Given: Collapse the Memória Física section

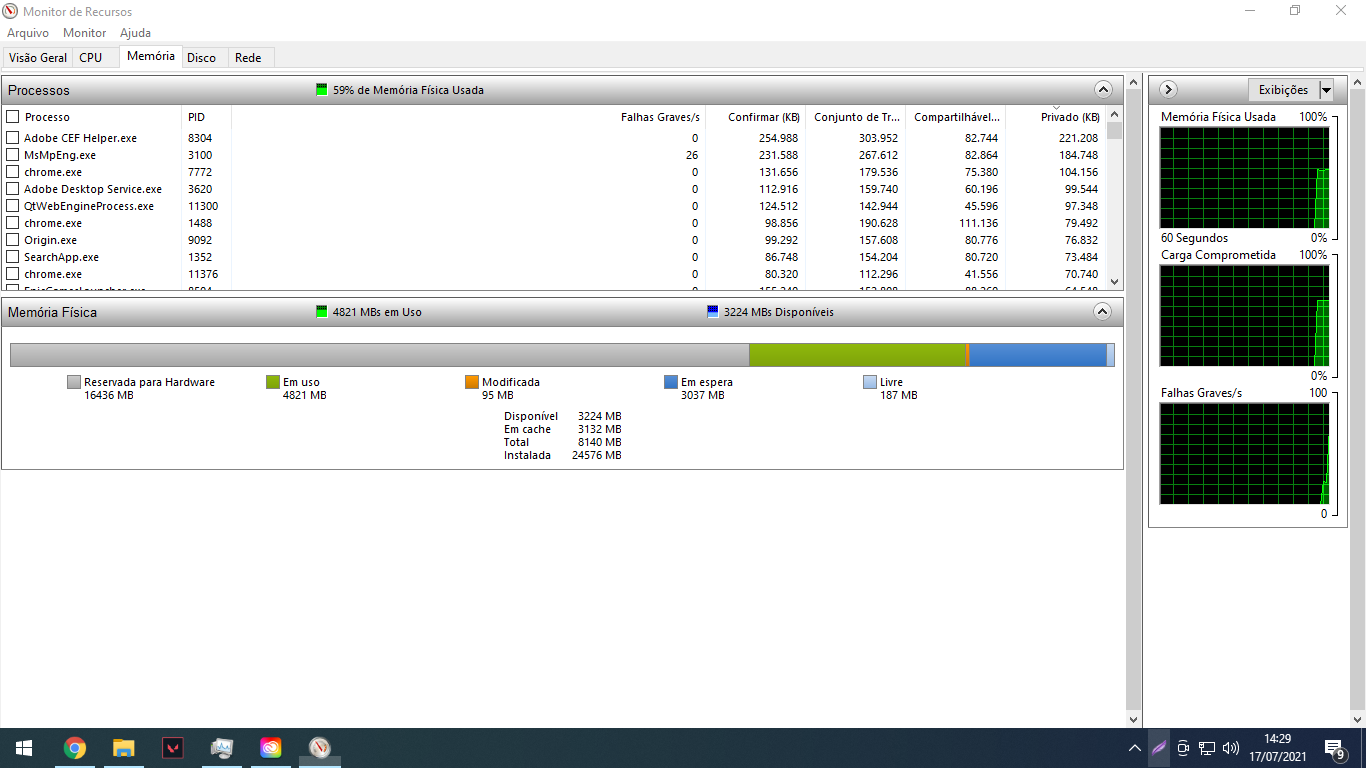Looking at the screenshot, I should (1103, 311).
